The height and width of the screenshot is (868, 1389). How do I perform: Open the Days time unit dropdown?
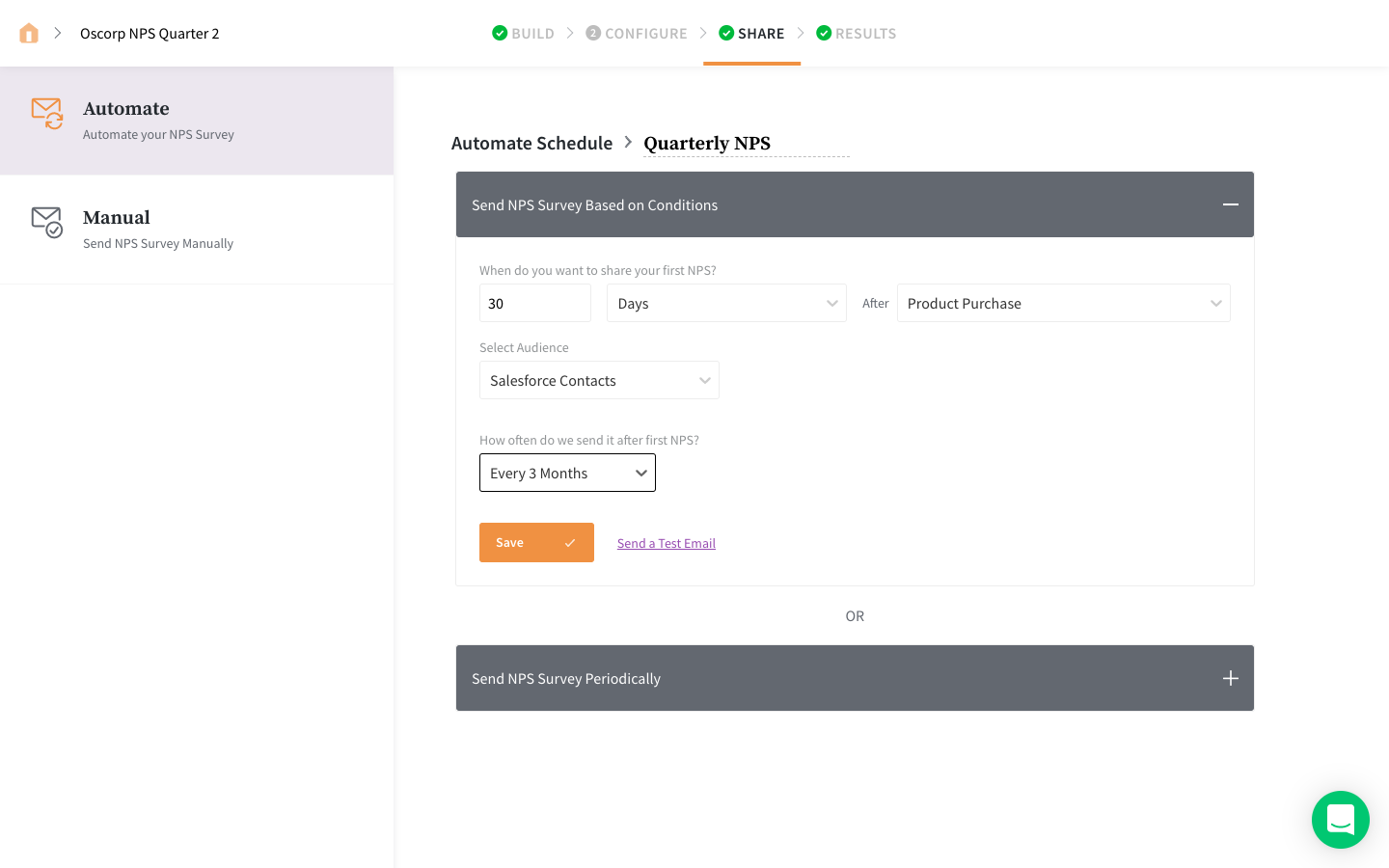point(726,303)
